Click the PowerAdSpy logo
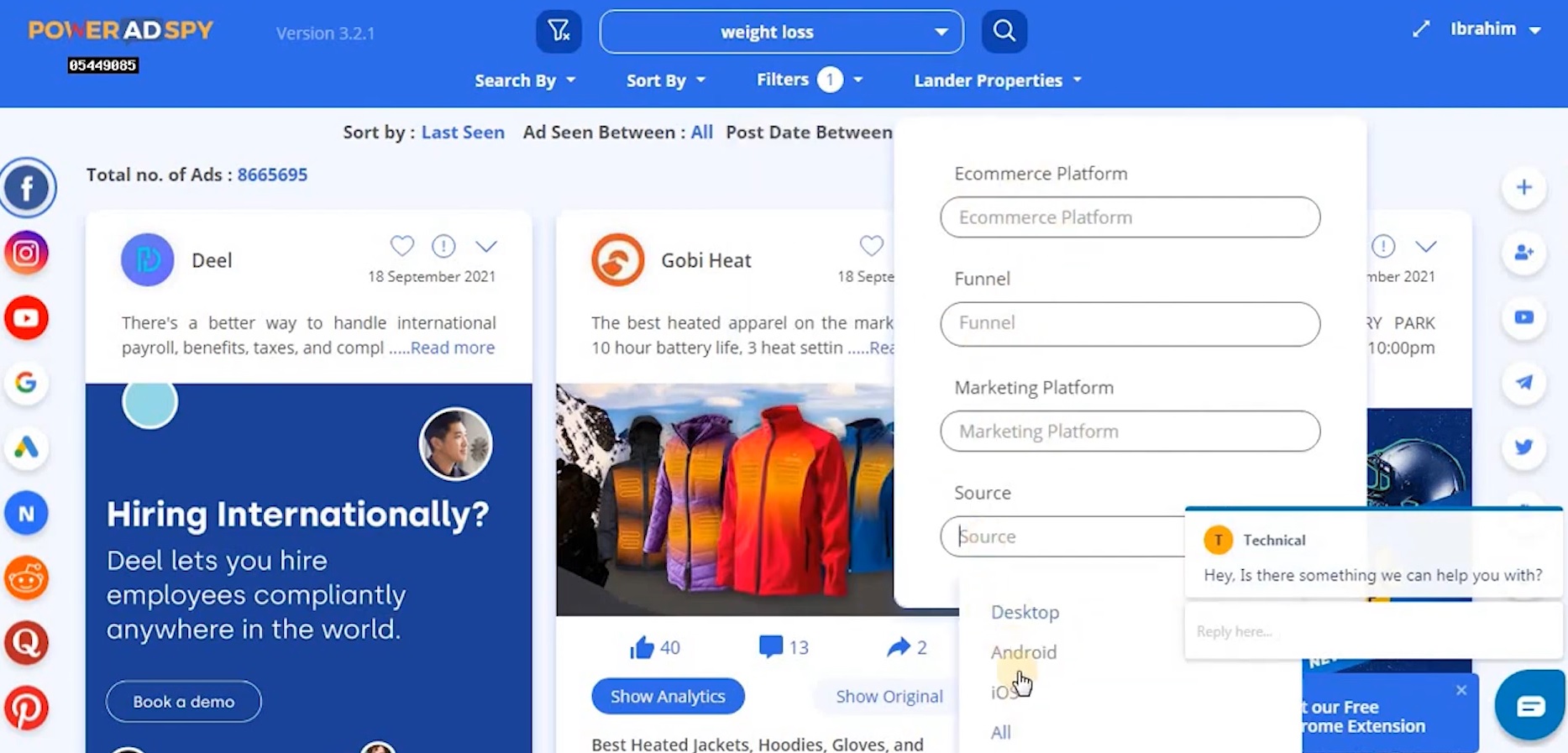 [121, 30]
